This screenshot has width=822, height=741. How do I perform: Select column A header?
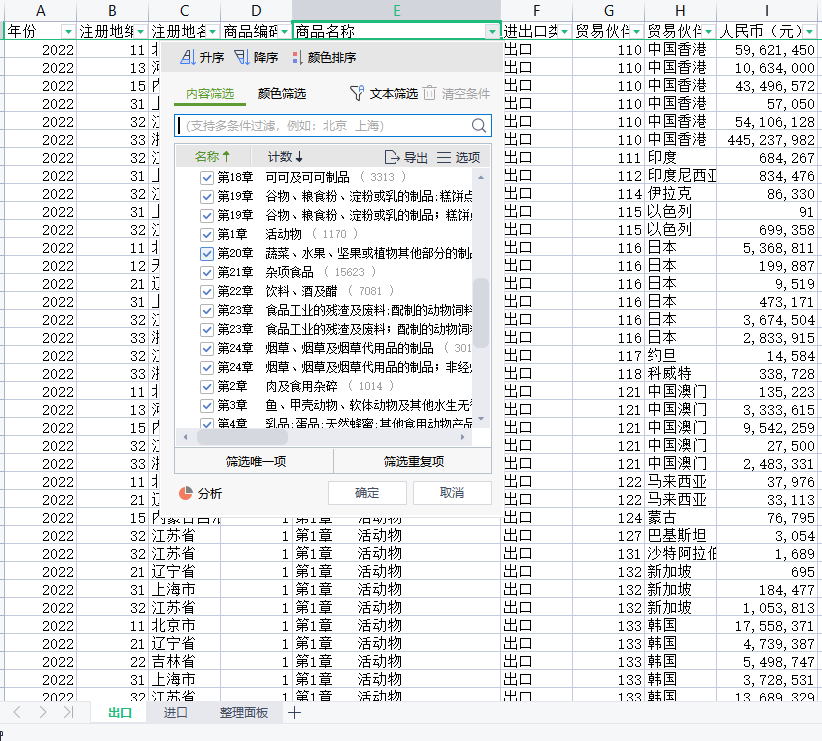click(40, 10)
